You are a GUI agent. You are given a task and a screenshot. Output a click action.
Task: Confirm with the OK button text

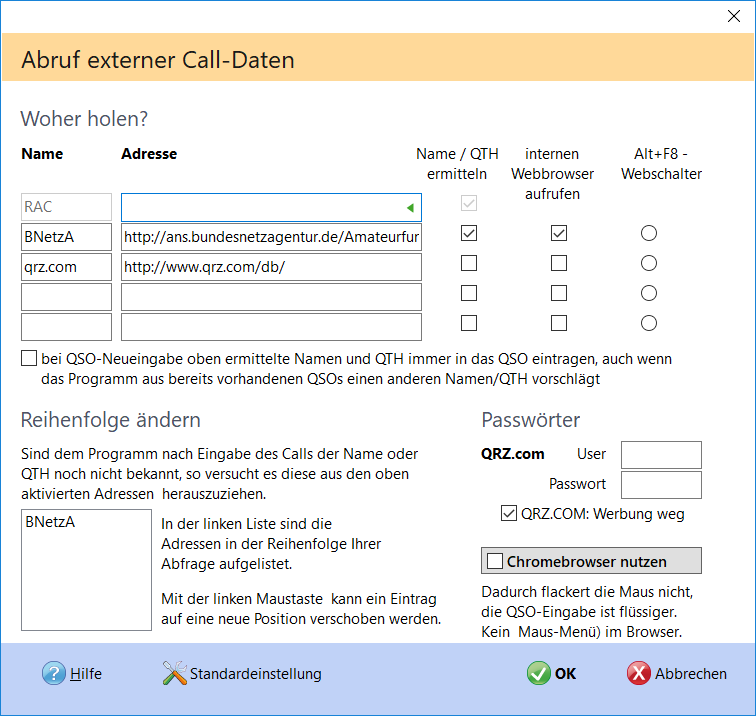565,674
